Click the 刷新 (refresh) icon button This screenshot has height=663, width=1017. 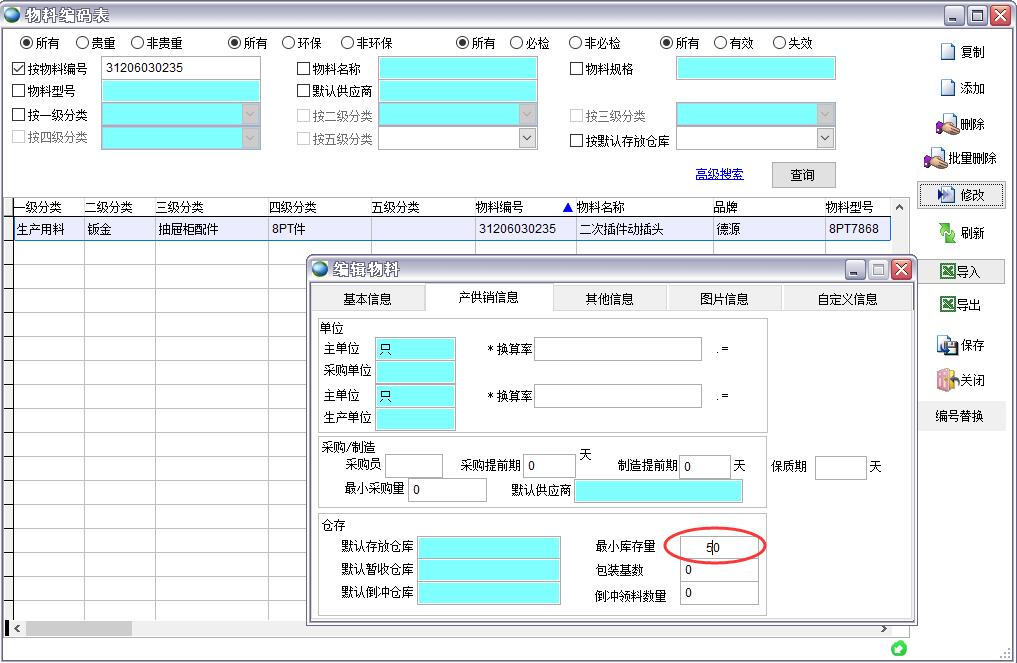point(961,233)
